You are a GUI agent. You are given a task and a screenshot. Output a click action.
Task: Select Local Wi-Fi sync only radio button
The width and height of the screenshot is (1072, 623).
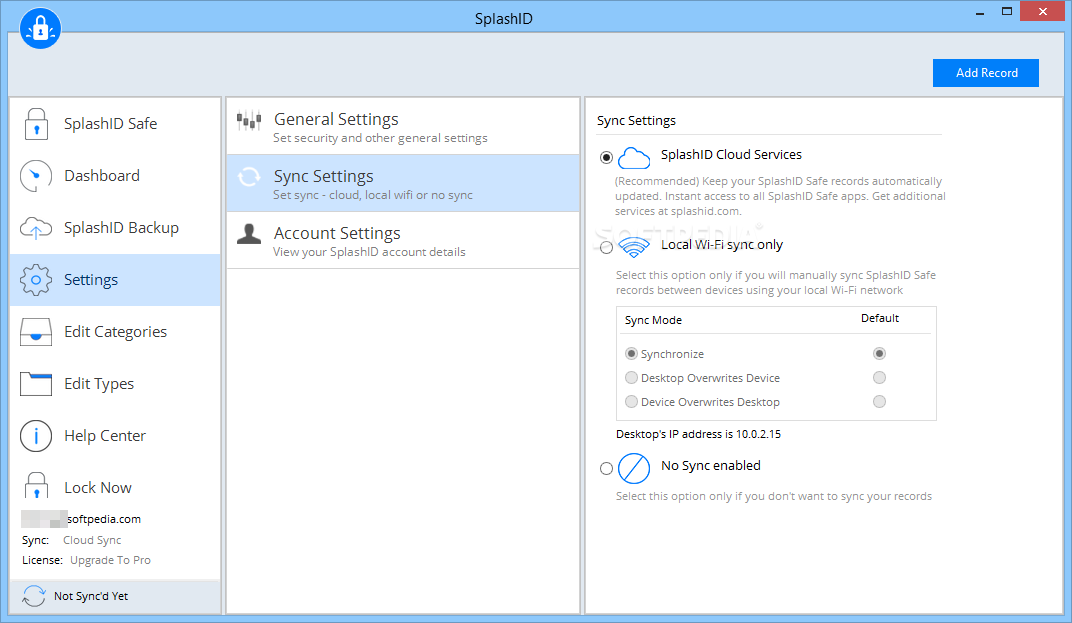tap(606, 248)
